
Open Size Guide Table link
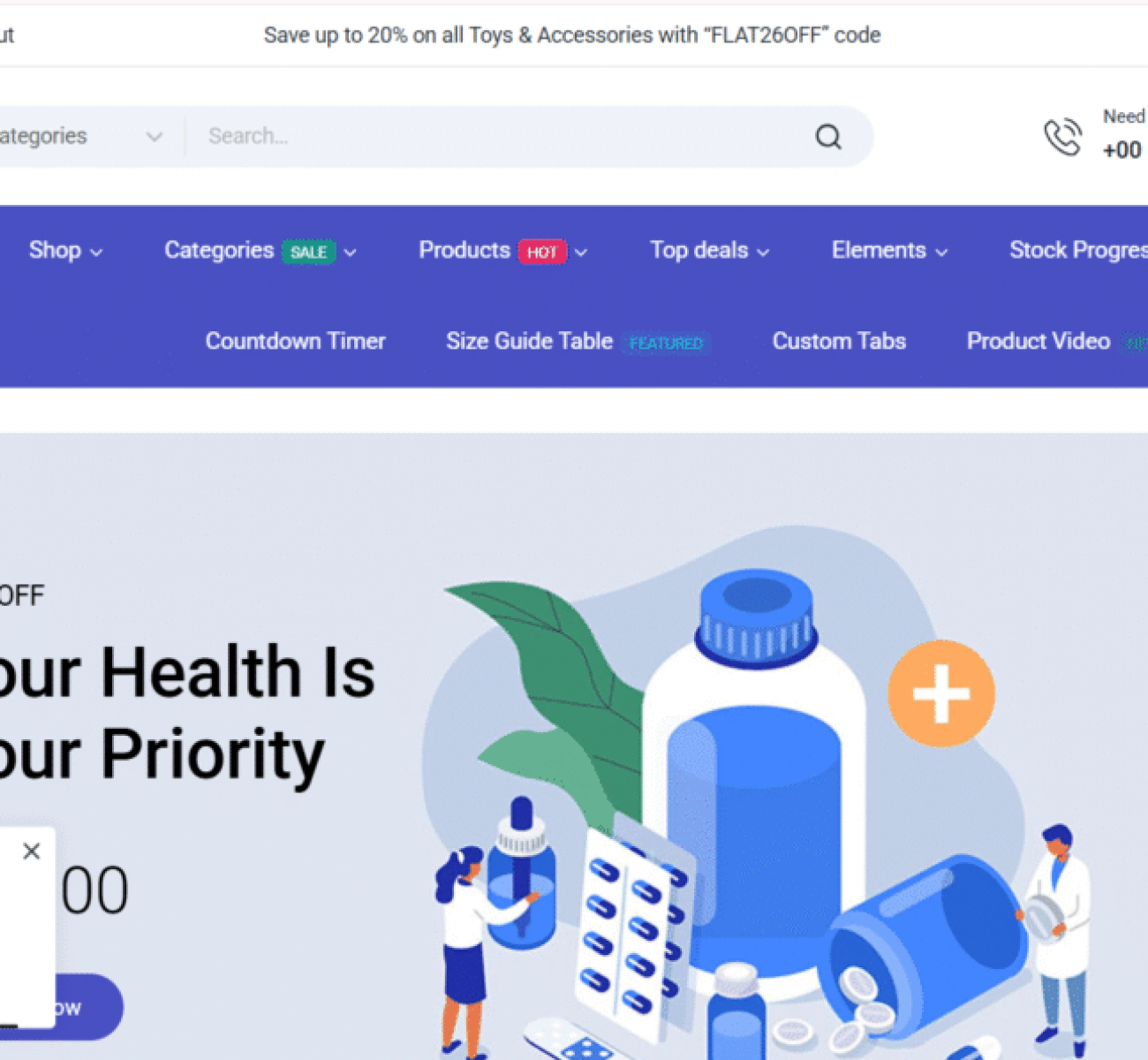pos(529,341)
